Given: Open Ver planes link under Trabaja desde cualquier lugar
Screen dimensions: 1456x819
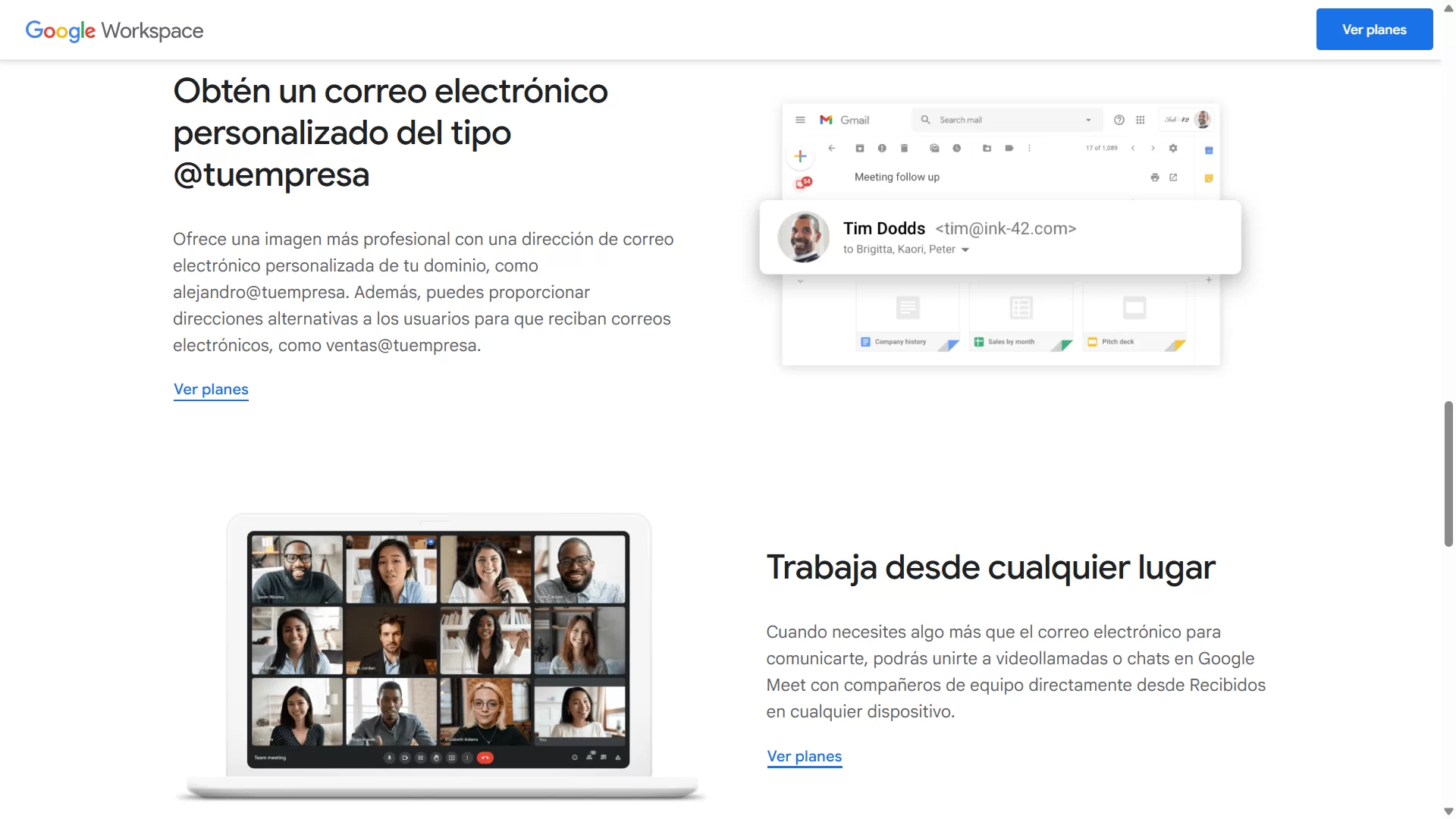Looking at the screenshot, I should coord(804,756).
